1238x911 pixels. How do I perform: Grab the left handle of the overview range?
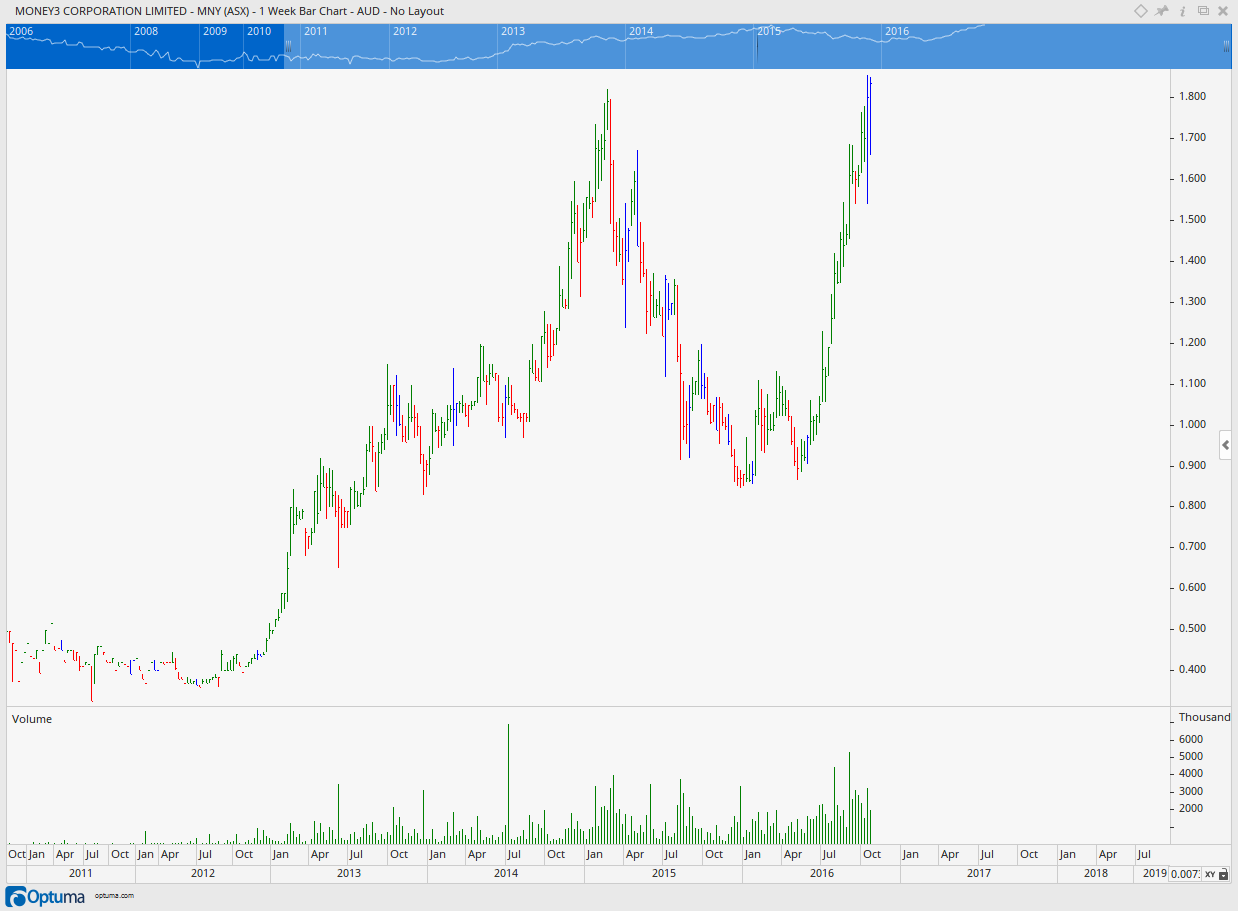click(289, 47)
